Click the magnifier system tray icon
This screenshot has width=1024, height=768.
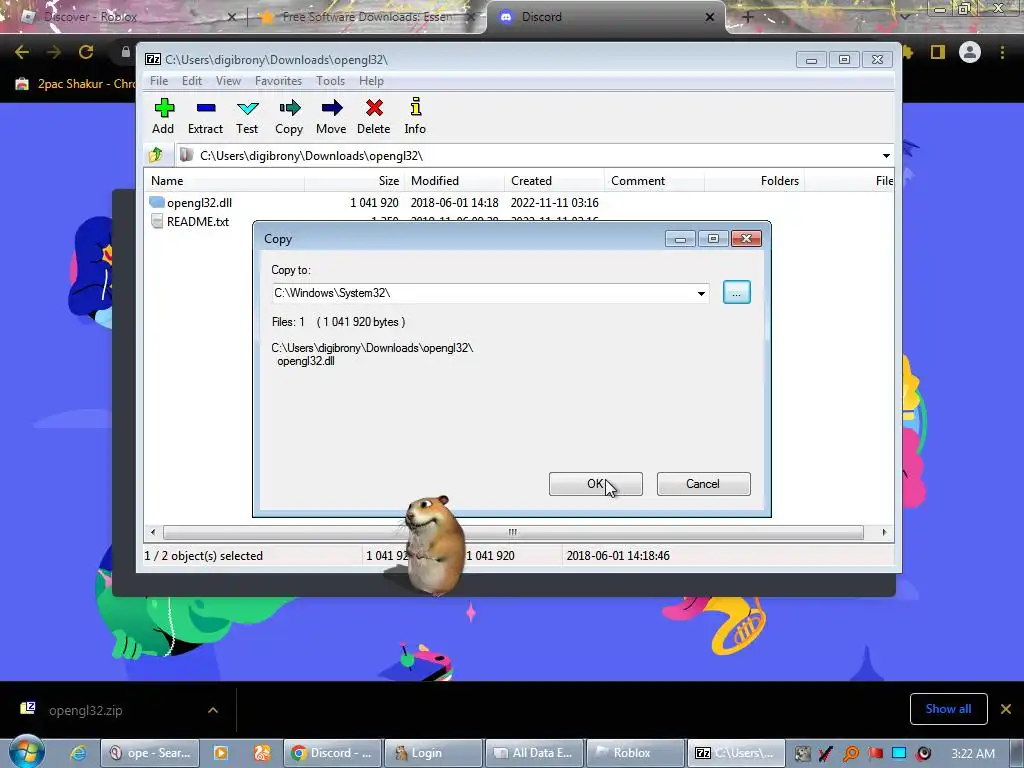pos(850,754)
